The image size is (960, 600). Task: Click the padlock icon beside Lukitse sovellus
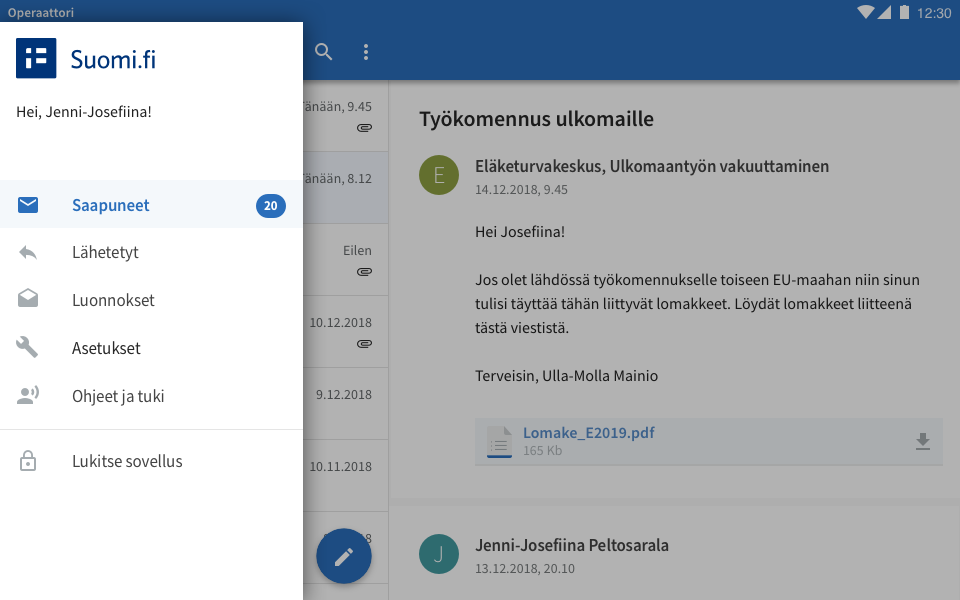[x=28, y=460]
